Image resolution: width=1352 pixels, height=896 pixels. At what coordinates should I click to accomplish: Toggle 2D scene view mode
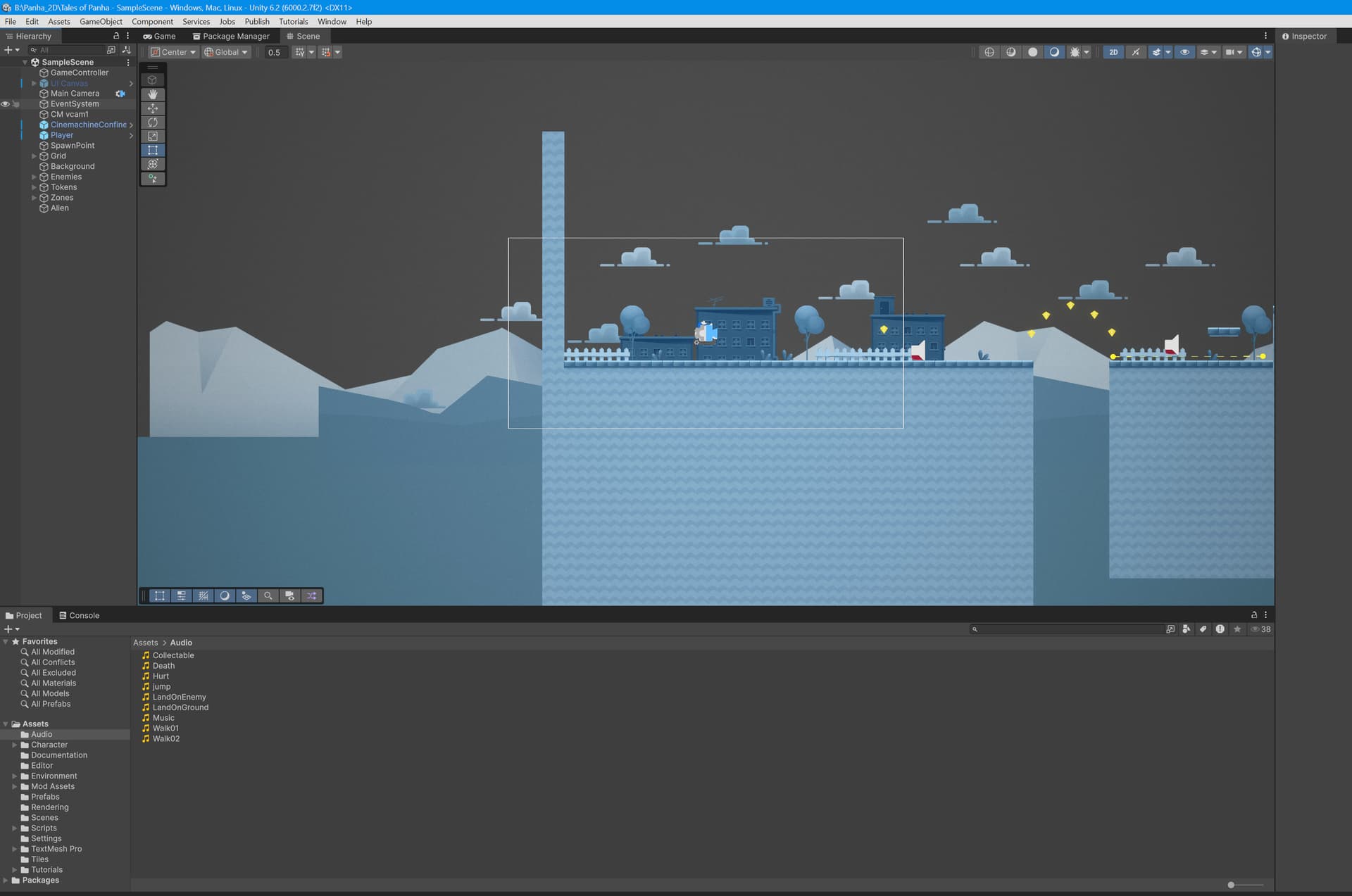pos(1113,52)
